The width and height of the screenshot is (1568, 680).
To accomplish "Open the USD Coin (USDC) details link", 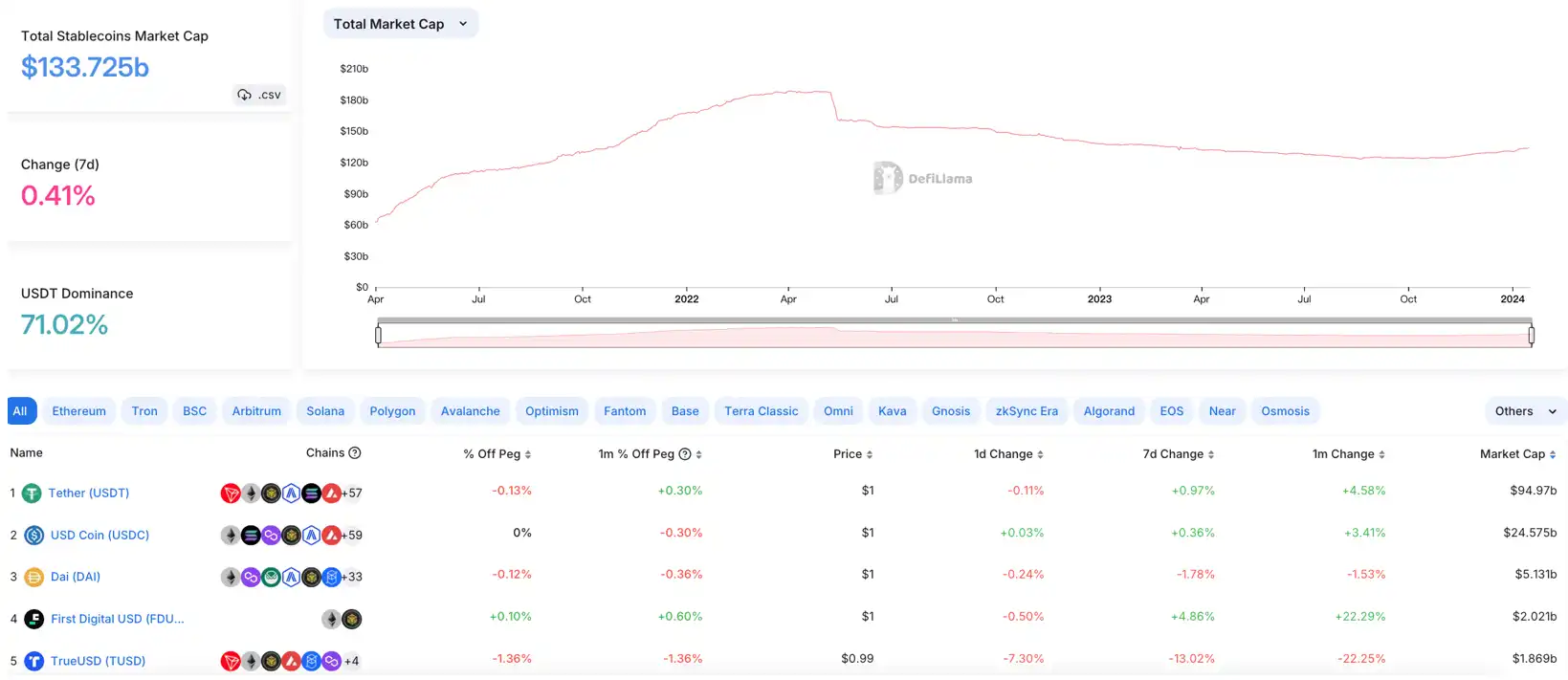I will [x=100, y=536].
